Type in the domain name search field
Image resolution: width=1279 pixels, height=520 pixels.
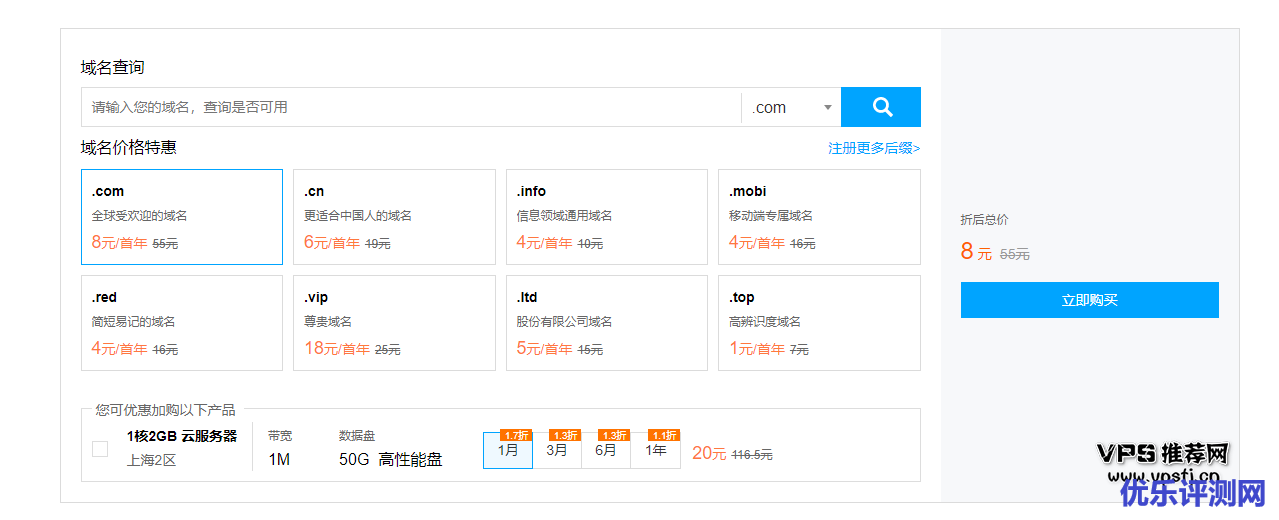pos(410,107)
